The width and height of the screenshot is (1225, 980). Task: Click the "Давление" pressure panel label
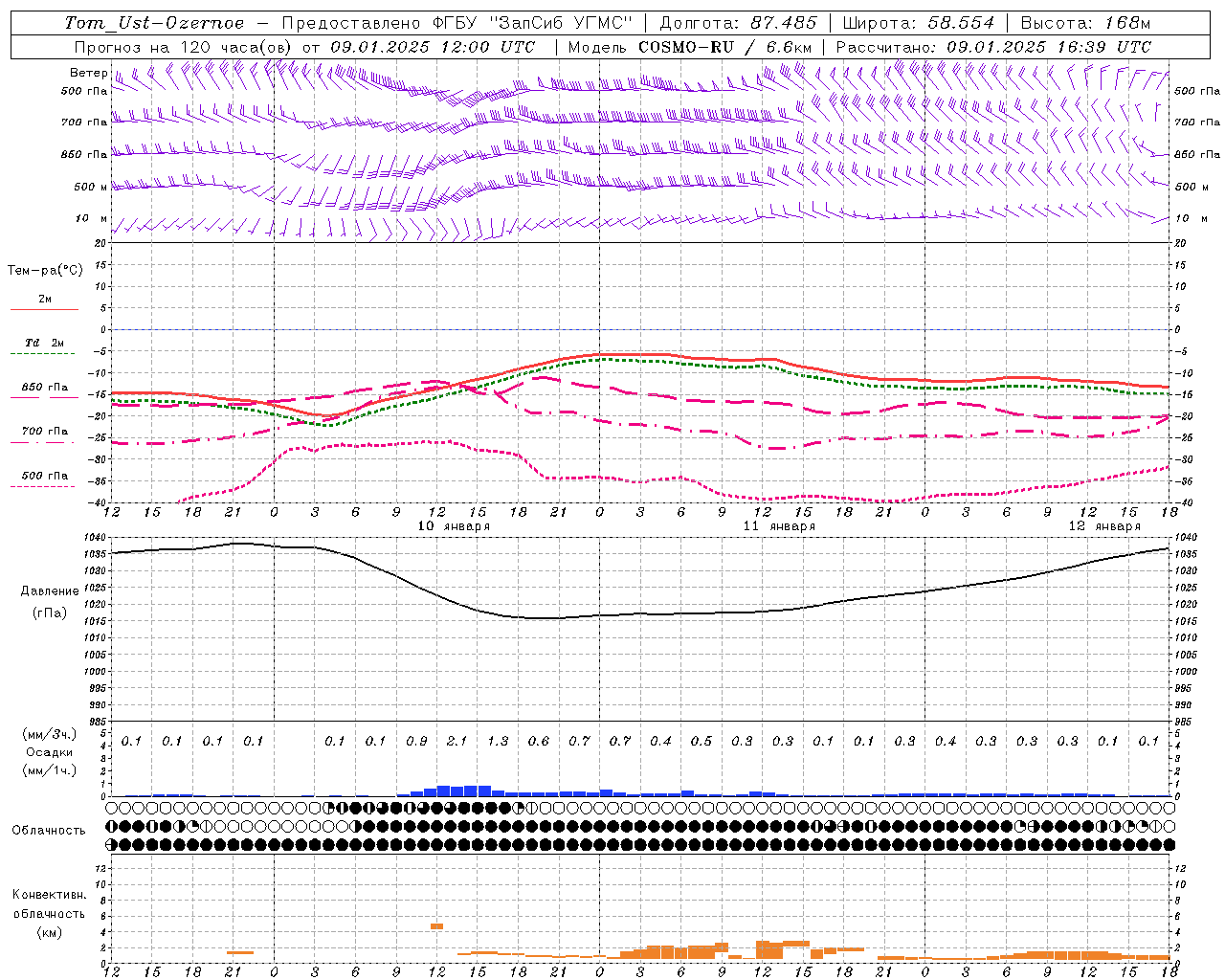click(50, 591)
